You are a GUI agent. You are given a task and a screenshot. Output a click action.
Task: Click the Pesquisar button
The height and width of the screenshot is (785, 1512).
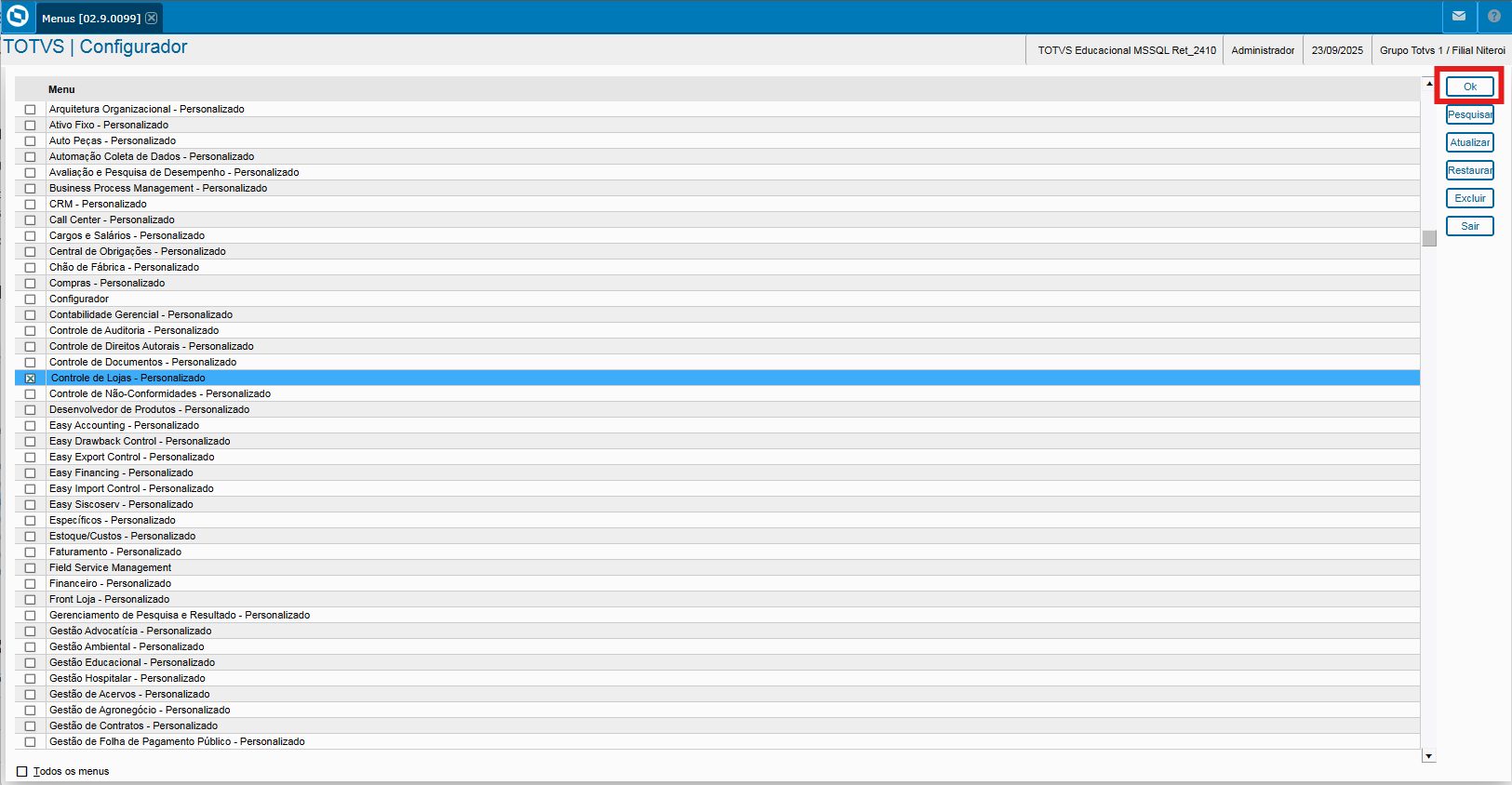pos(1470,114)
